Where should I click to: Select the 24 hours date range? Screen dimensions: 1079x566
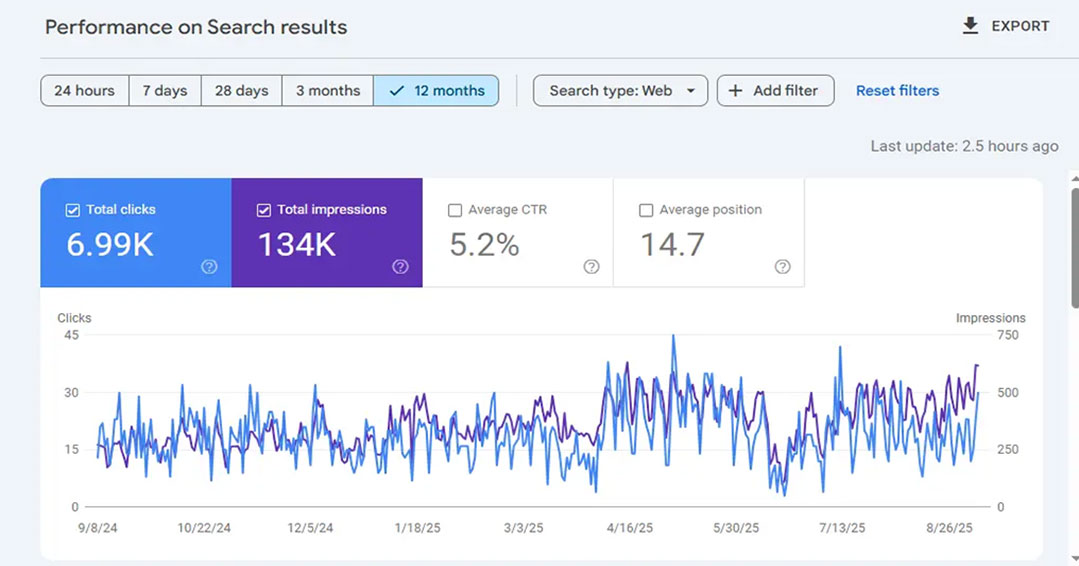click(85, 91)
